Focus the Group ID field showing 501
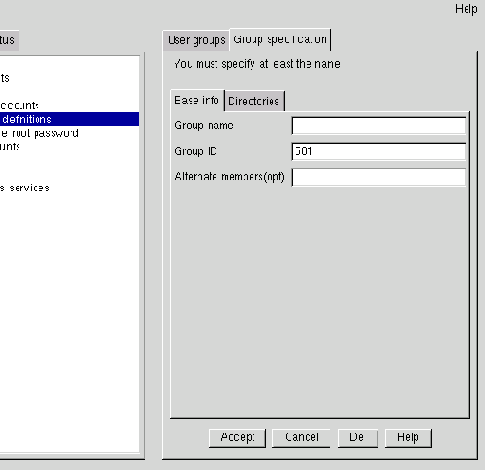Image resolution: width=485 pixels, height=470 pixels. [x=379, y=152]
